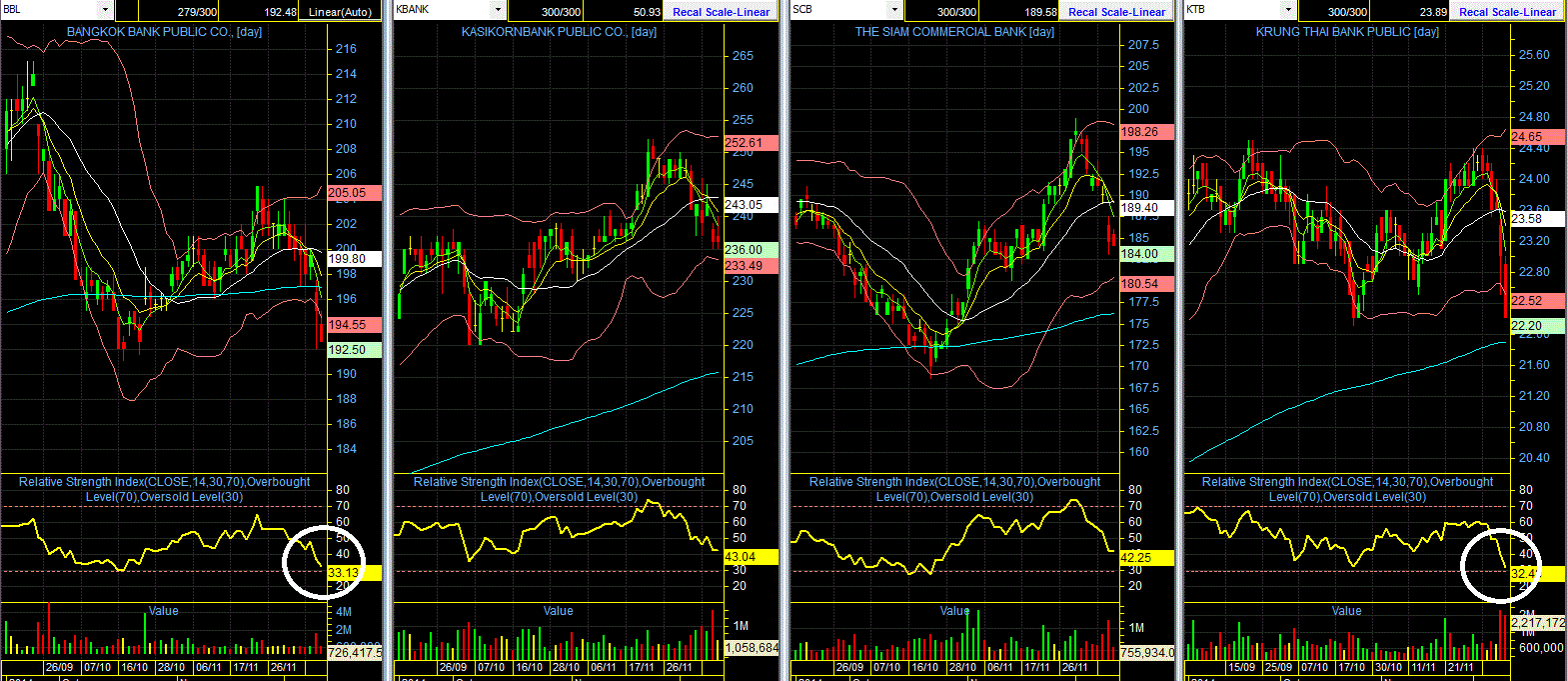Click the Relative Strength Index label under SCB

pyautogui.click(x=954, y=489)
